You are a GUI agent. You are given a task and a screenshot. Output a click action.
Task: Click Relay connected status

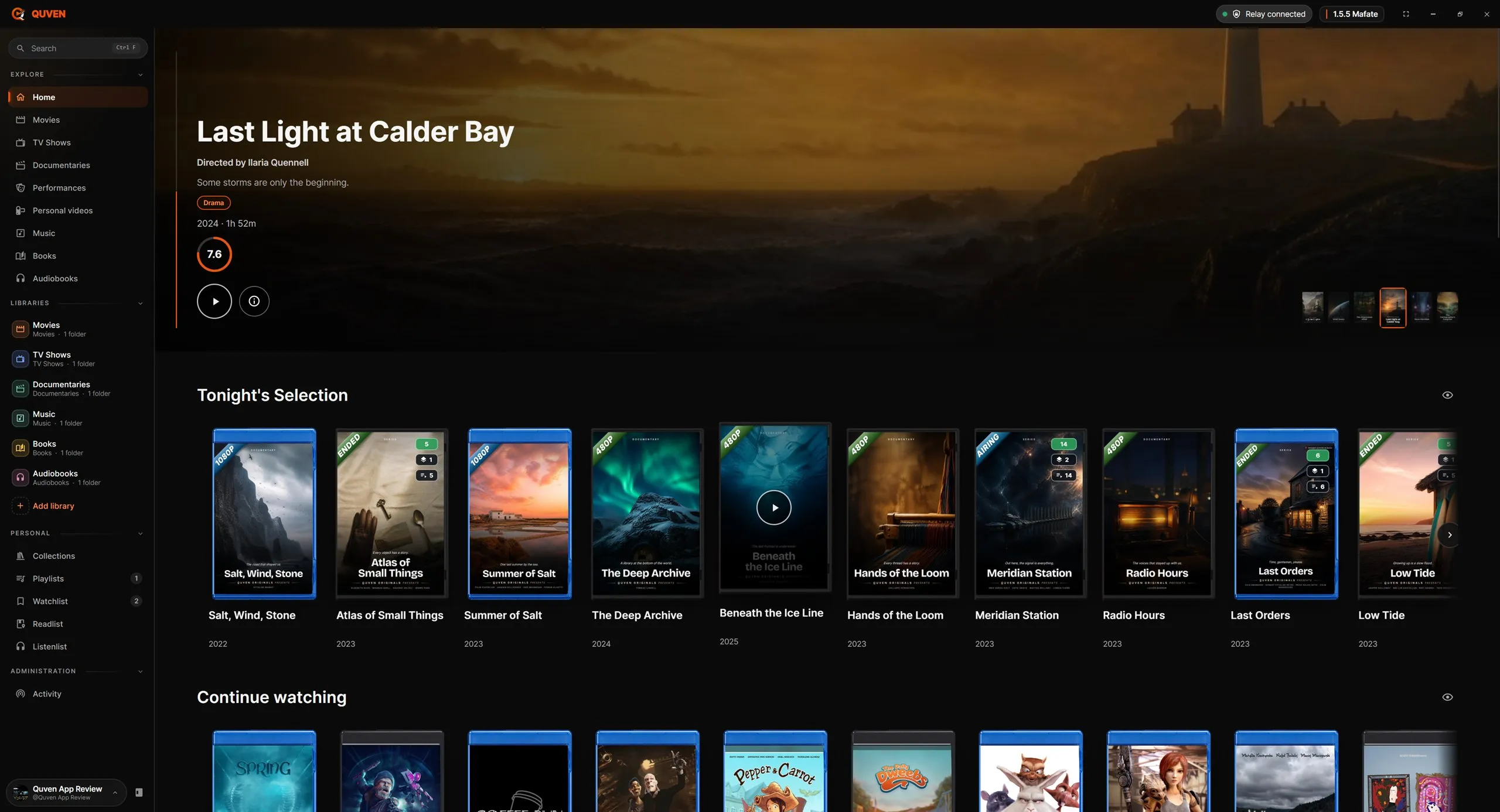[1264, 14]
